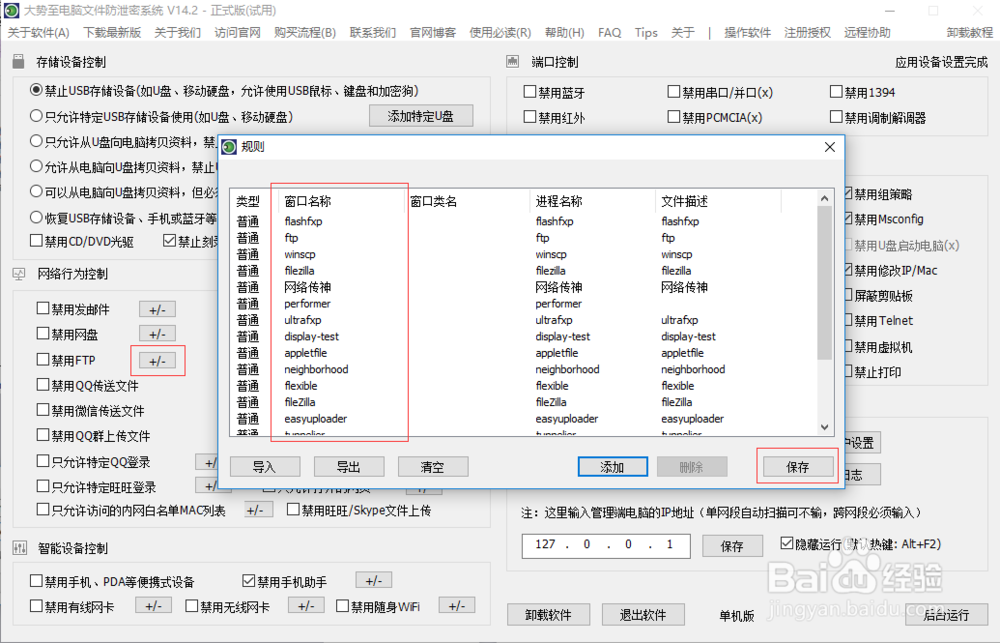This screenshot has width=1000, height=643.
Task: Click 卸载教程 menu item
Action: [969, 33]
